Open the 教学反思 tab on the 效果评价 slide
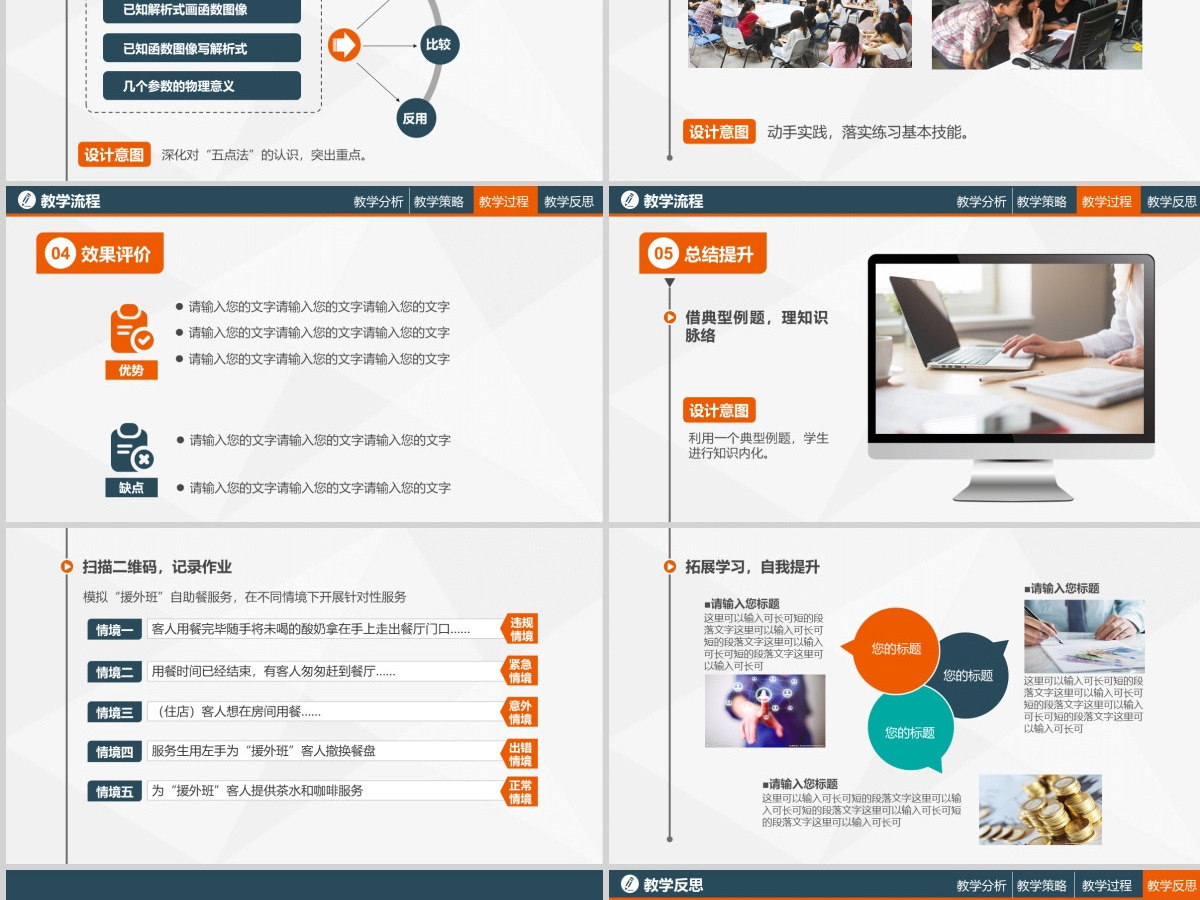Viewport: 1200px width, 900px height. 569,201
